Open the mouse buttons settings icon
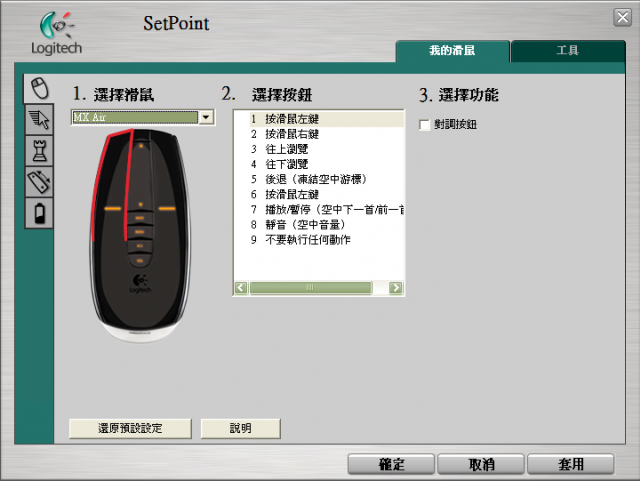640x481 pixels. coord(39,88)
